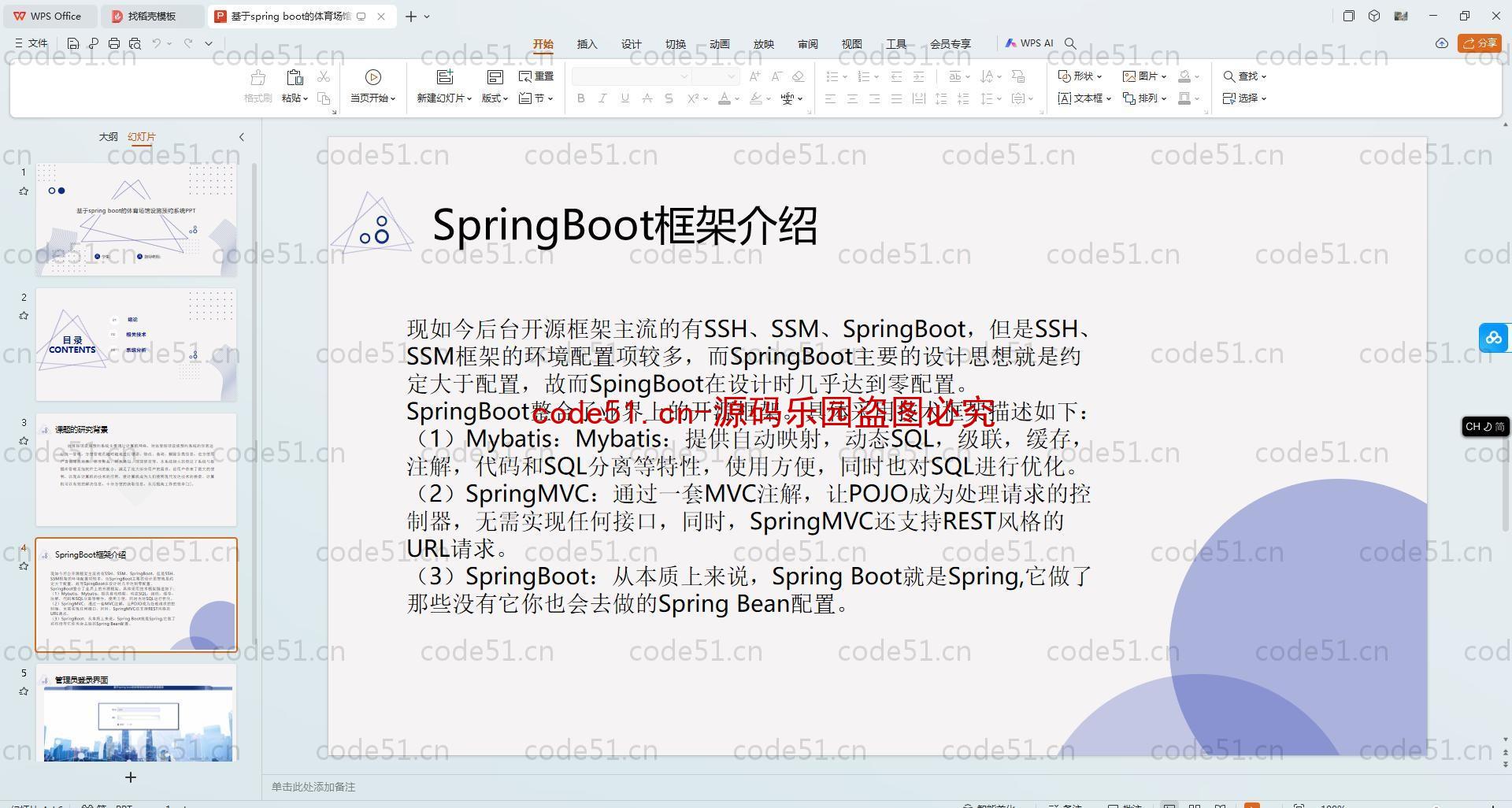The image size is (1512, 808).
Task: Switch to Outline (大纲) pane view
Action: [x=109, y=137]
